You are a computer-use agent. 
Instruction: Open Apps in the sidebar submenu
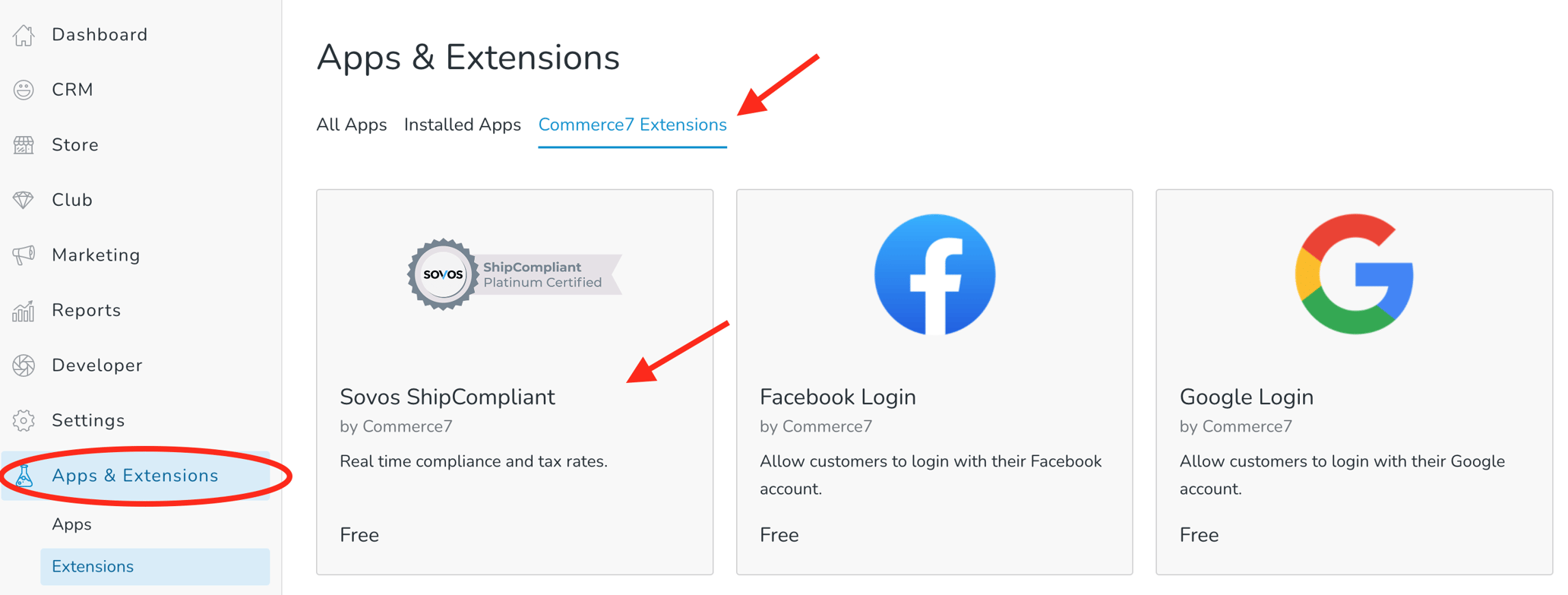tap(71, 524)
